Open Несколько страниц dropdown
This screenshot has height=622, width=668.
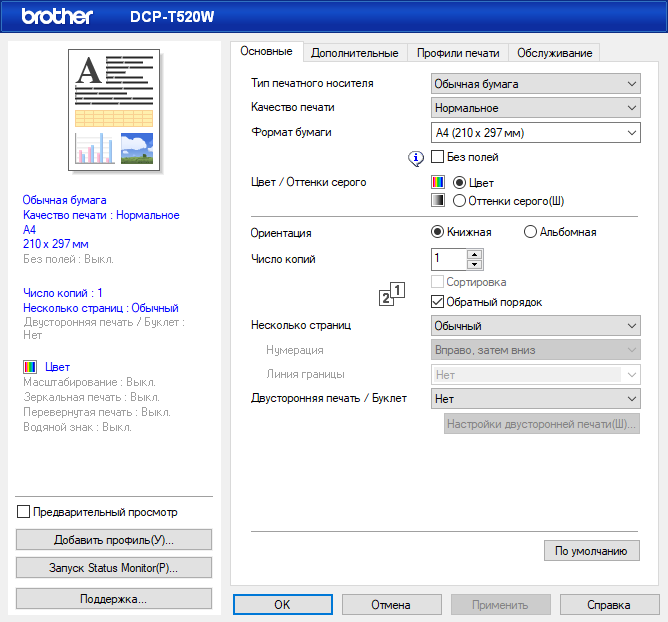(536, 326)
